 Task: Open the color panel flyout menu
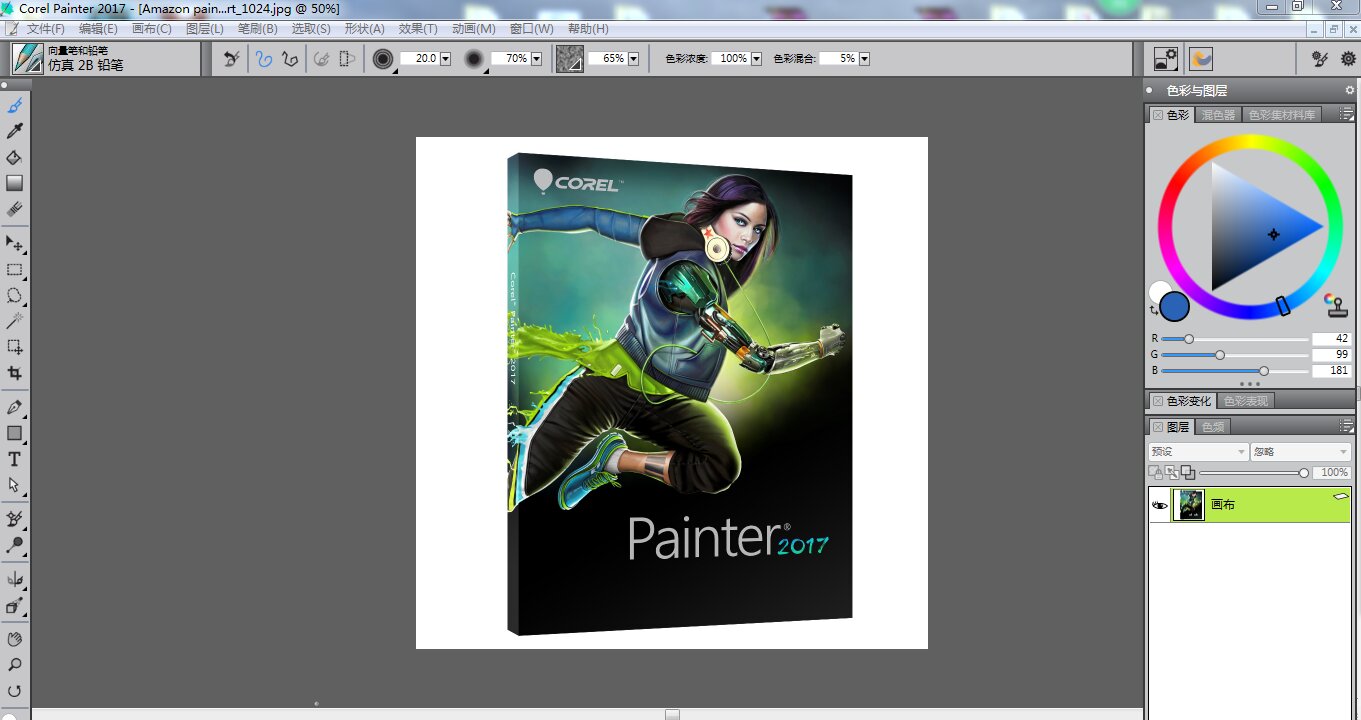tap(1347, 115)
